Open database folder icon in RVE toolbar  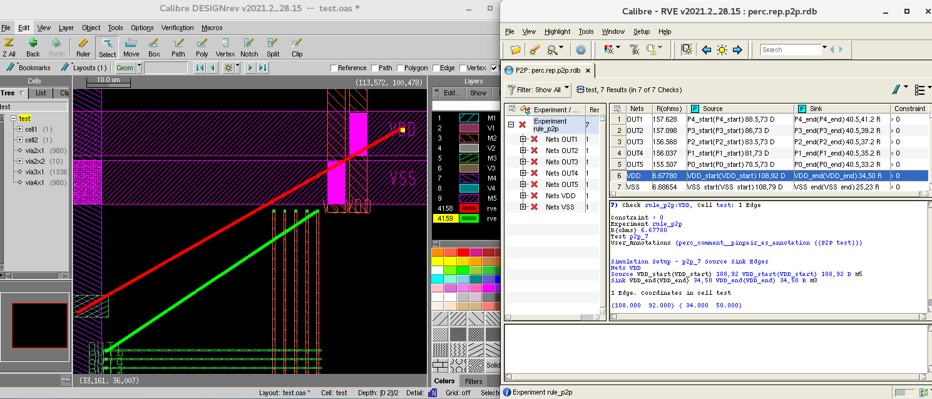515,50
